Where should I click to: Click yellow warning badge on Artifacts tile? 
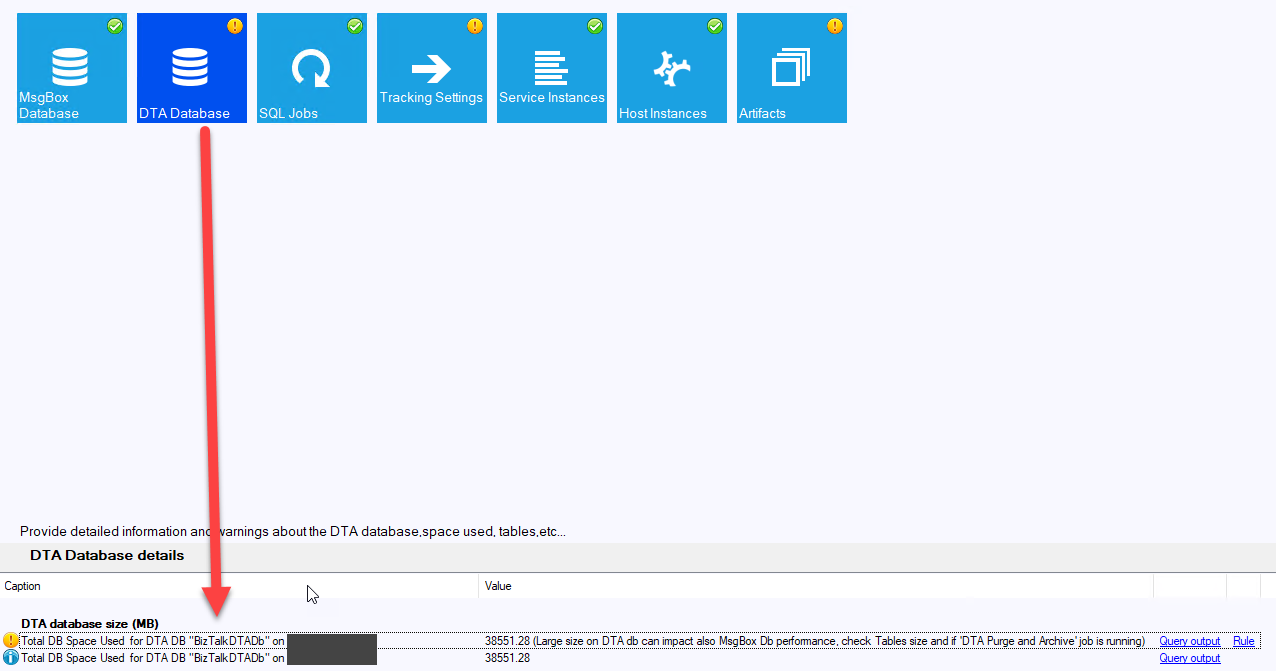835,26
